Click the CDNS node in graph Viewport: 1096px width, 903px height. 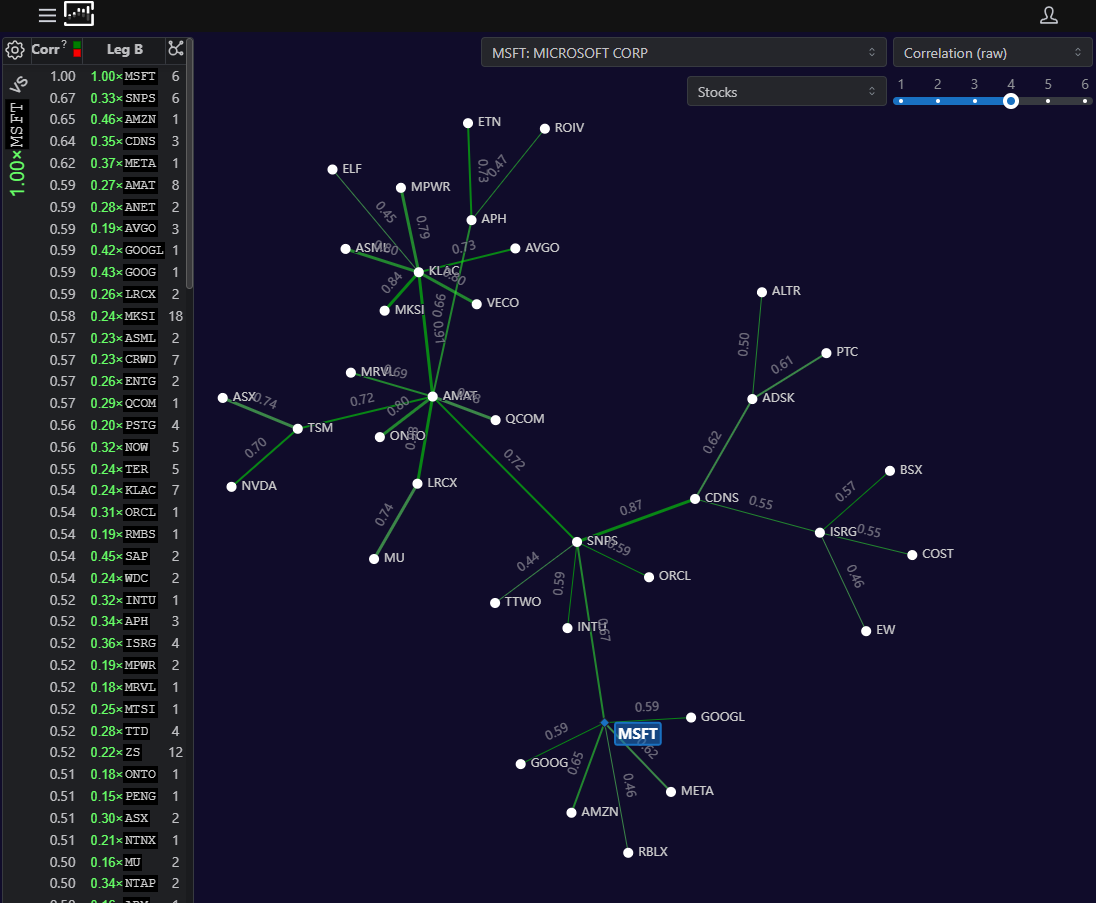tap(695, 498)
